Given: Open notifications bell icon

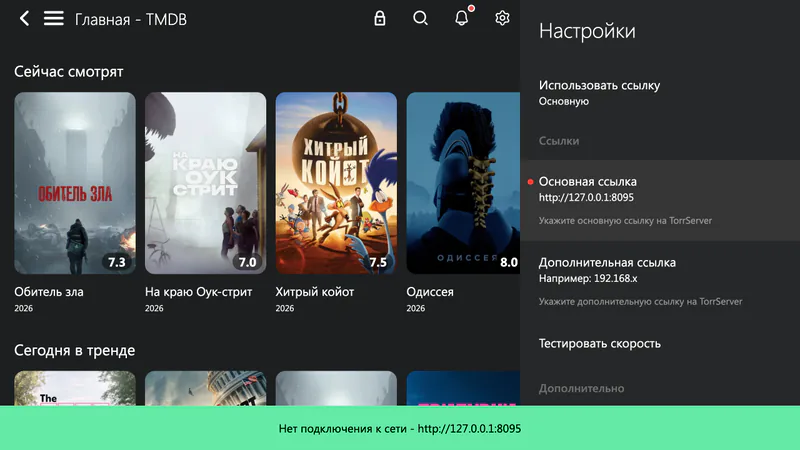Looking at the screenshot, I should click(x=462, y=18).
